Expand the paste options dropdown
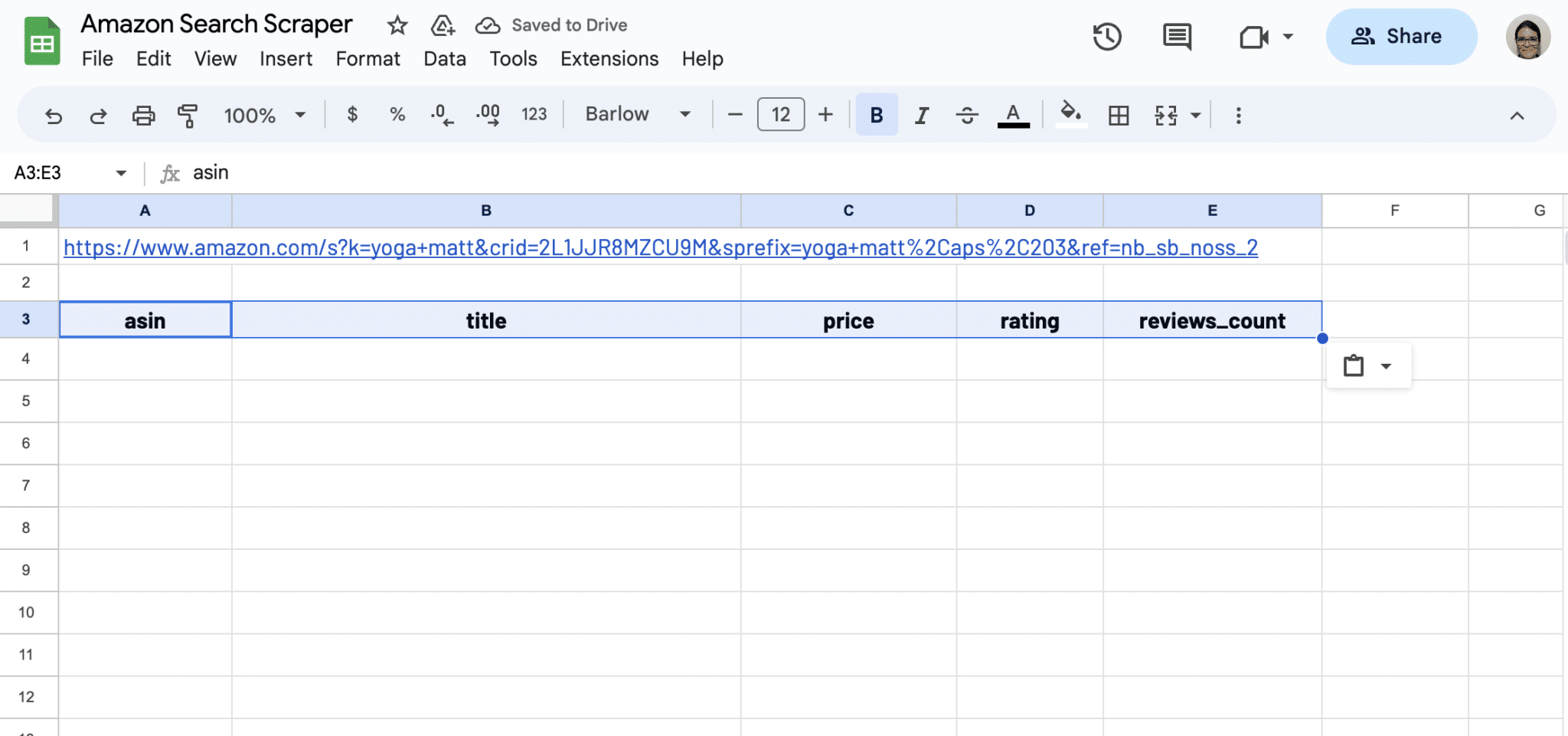 1387,365
